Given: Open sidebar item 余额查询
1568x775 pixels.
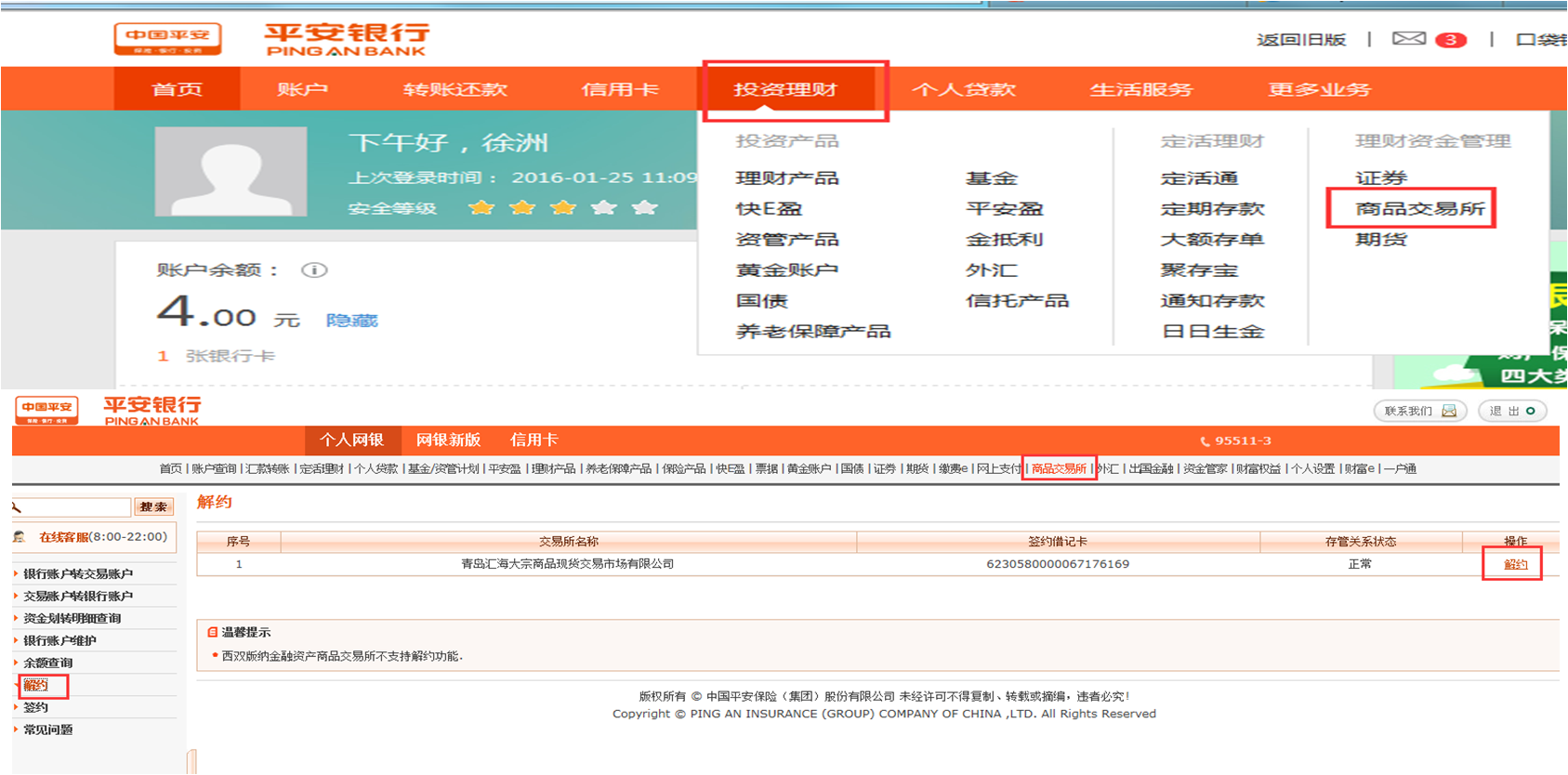Looking at the screenshot, I should pyautogui.click(x=47, y=663).
